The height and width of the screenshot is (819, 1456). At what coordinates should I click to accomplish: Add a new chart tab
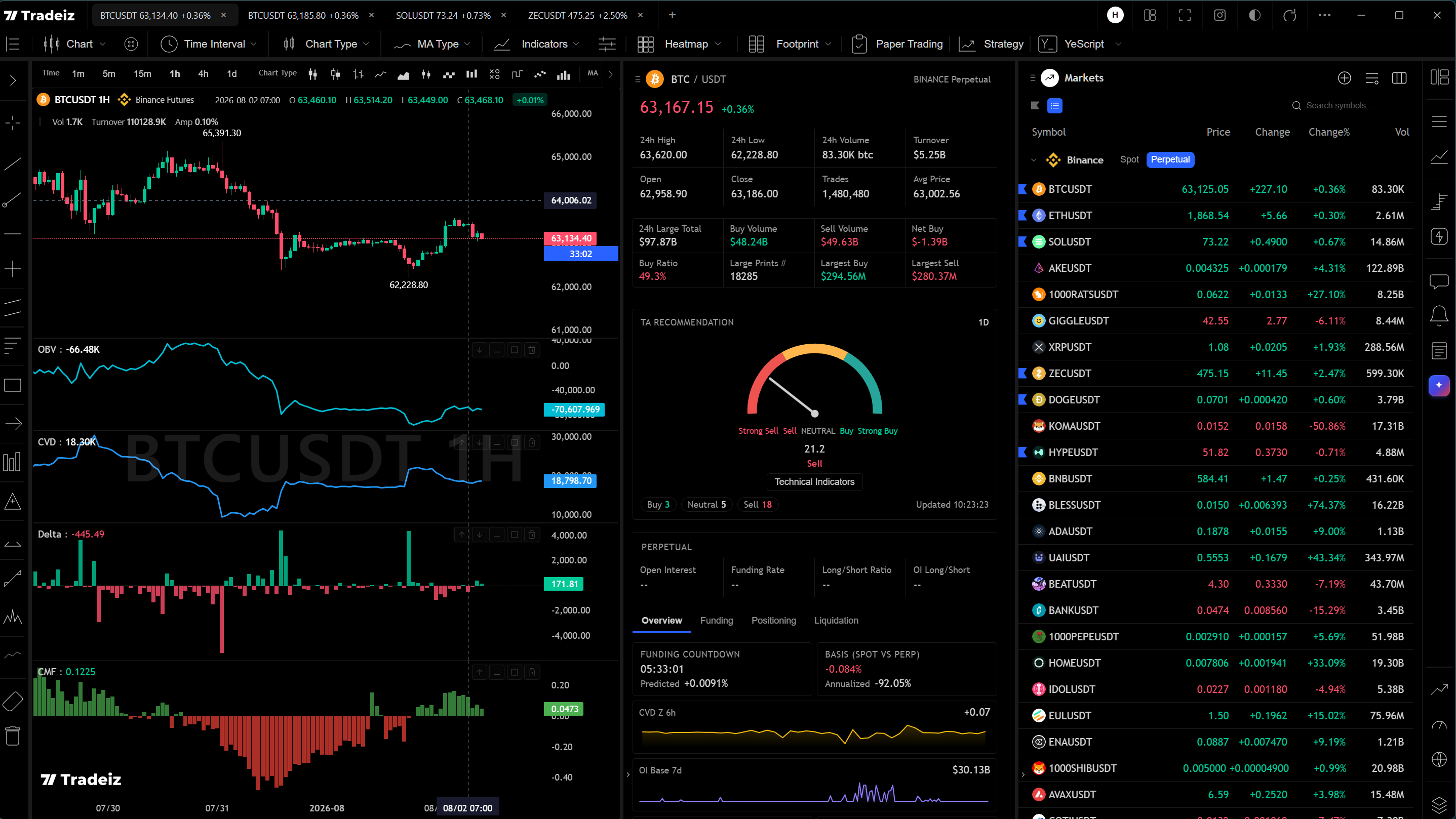(x=672, y=15)
